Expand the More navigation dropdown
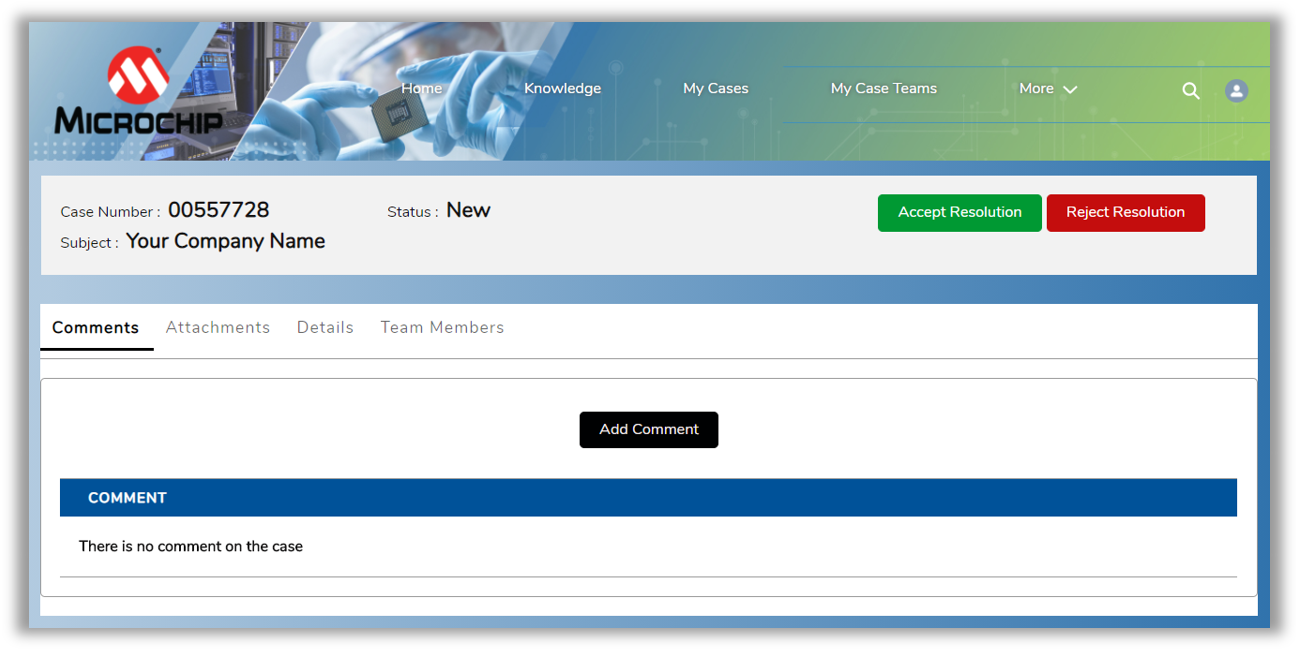The width and height of the screenshot is (1296, 649). (1047, 89)
